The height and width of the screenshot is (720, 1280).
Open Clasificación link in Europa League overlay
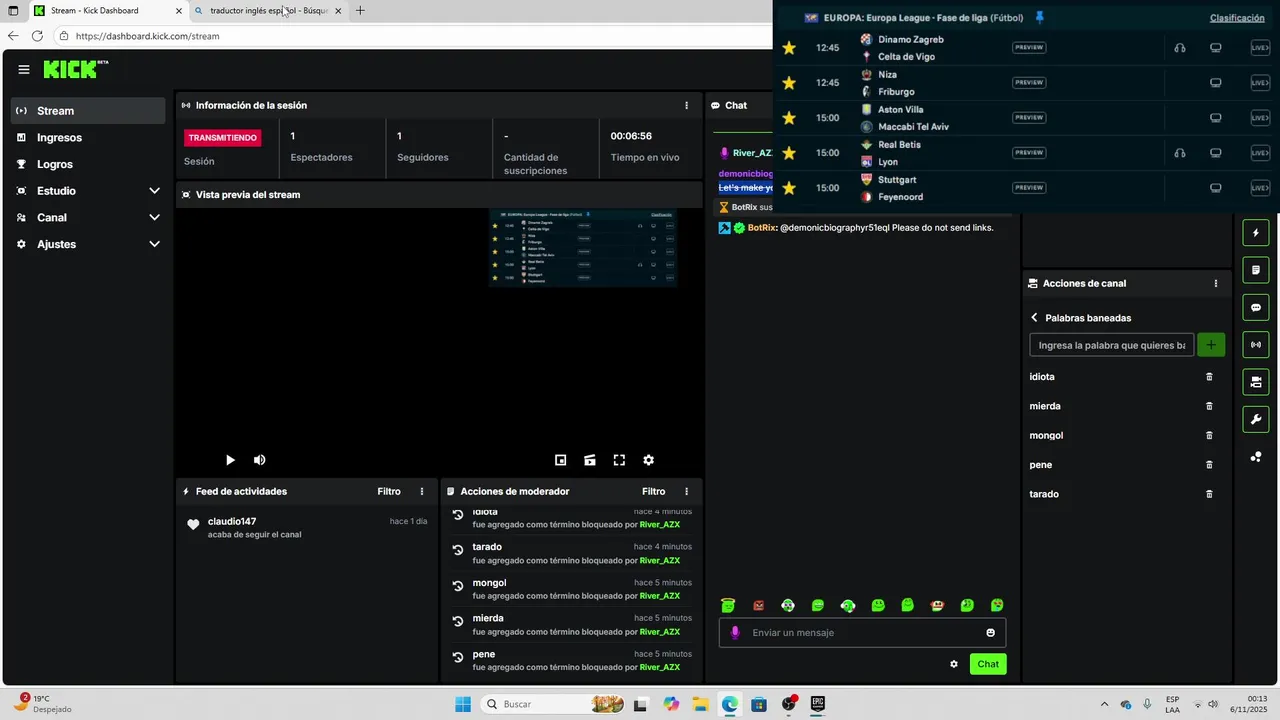(x=1237, y=18)
